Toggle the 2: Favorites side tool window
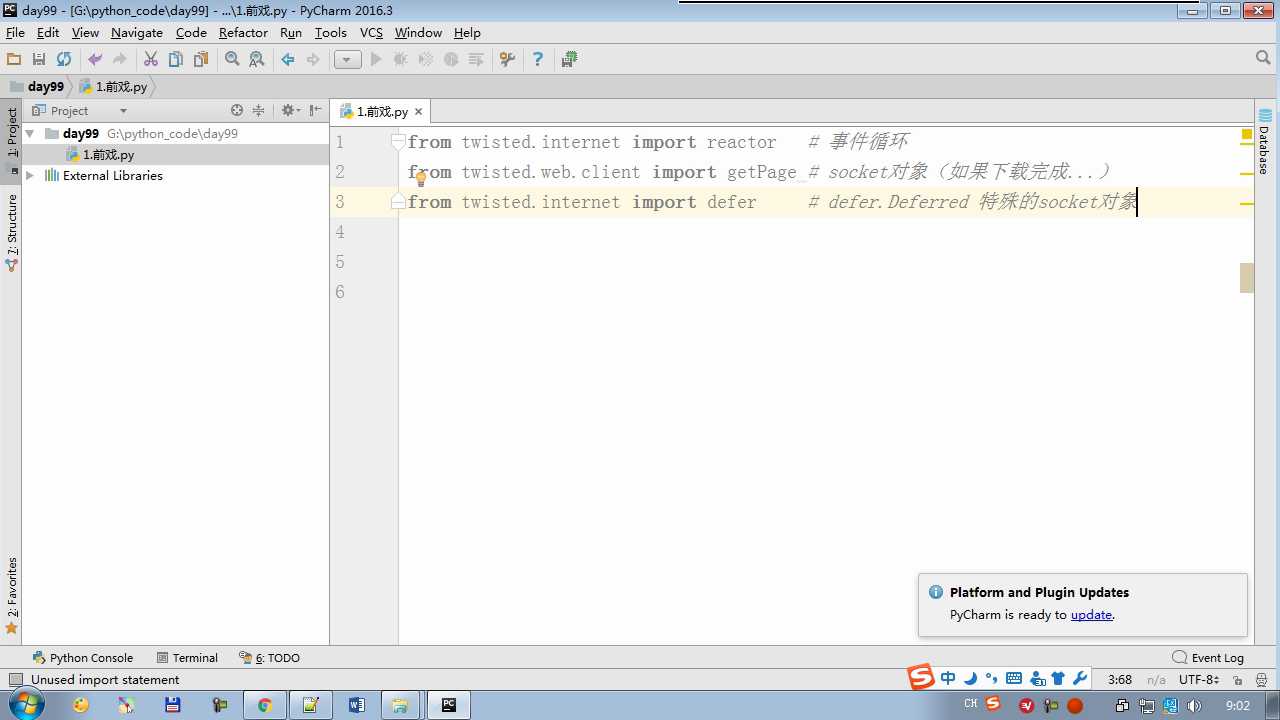The width and height of the screenshot is (1280, 720). pyautogui.click(x=11, y=596)
